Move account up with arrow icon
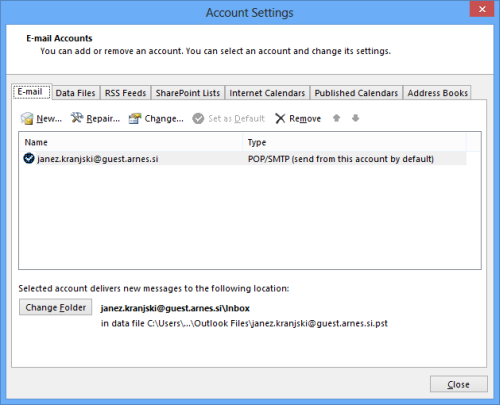This screenshot has width=500, height=405. click(x=337, y=118)
